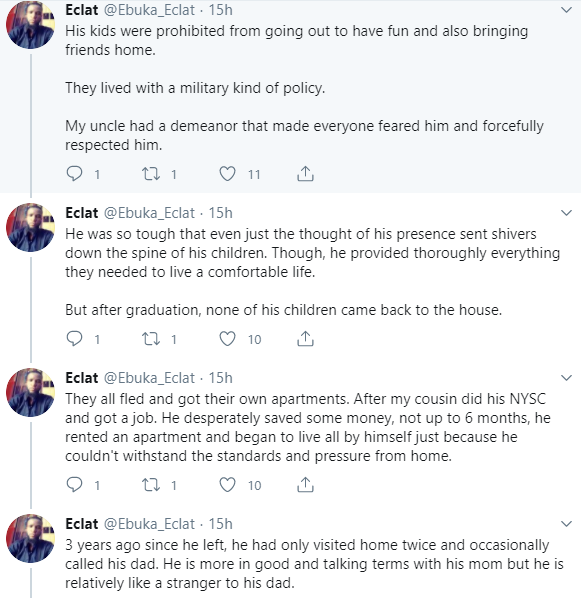
Task: Share the tweet about cousin's NYSC
Action: 305,484
